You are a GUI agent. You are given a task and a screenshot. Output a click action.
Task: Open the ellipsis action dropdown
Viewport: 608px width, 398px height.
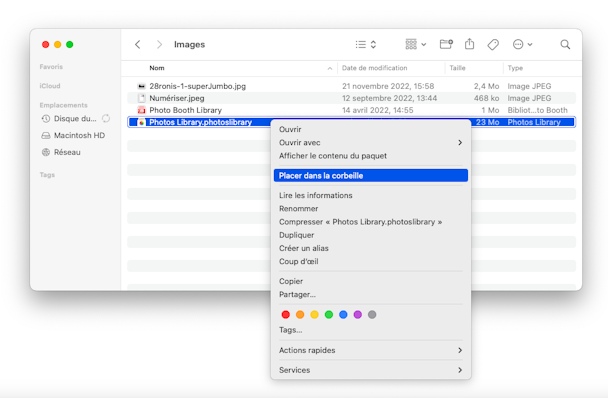522,45
